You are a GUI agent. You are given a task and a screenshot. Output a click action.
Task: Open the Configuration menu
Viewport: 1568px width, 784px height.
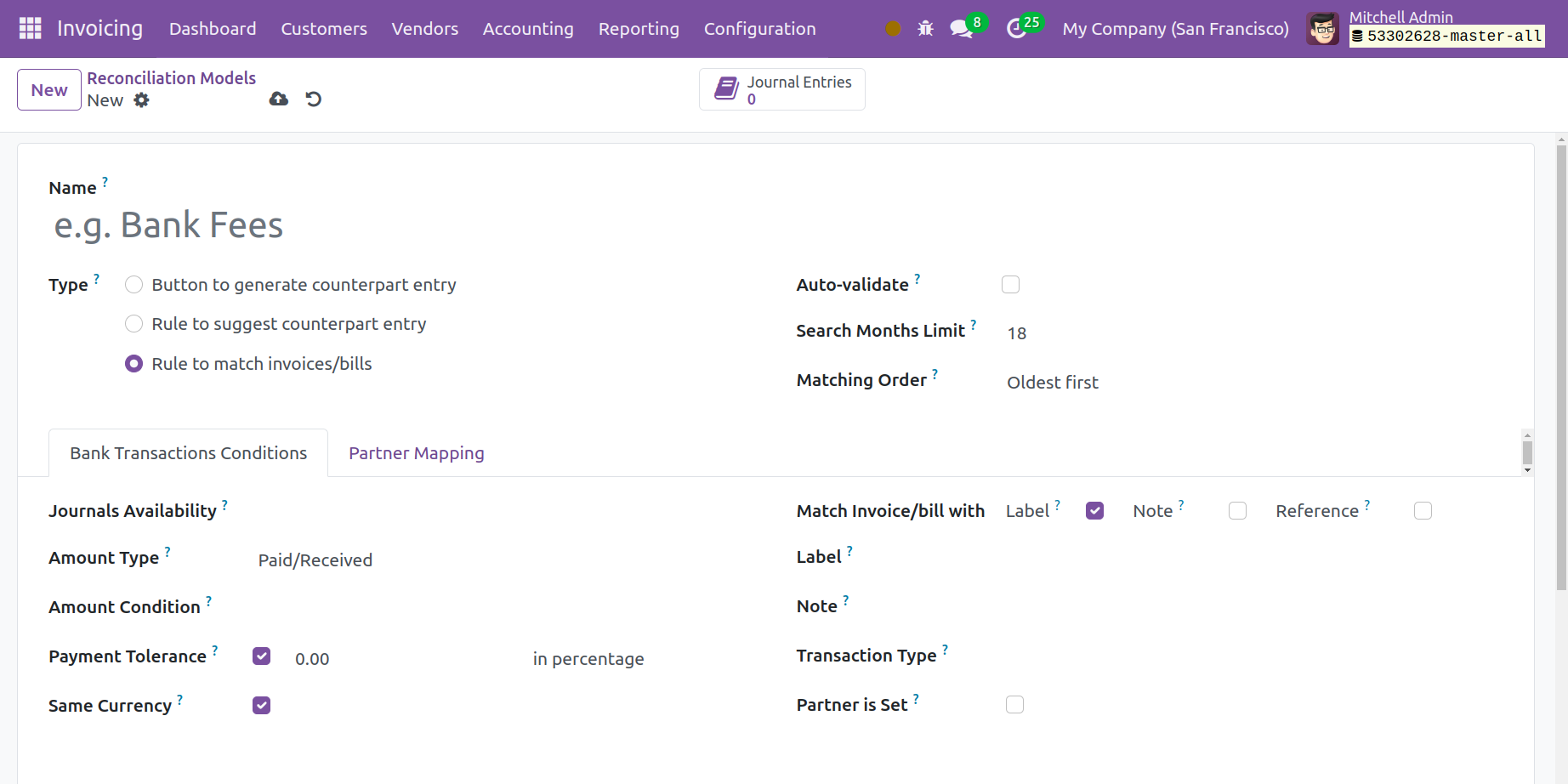[759, 29]
